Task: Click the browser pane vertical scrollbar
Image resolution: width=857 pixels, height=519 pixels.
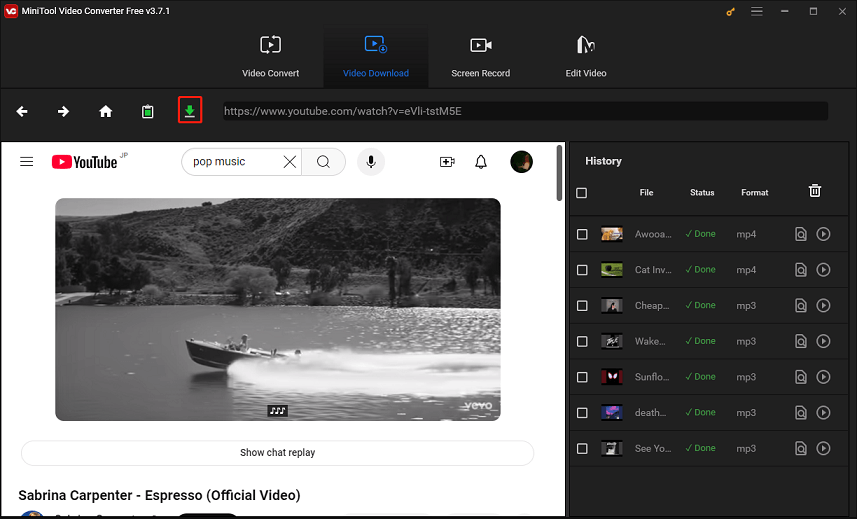Action: point(559,173)
